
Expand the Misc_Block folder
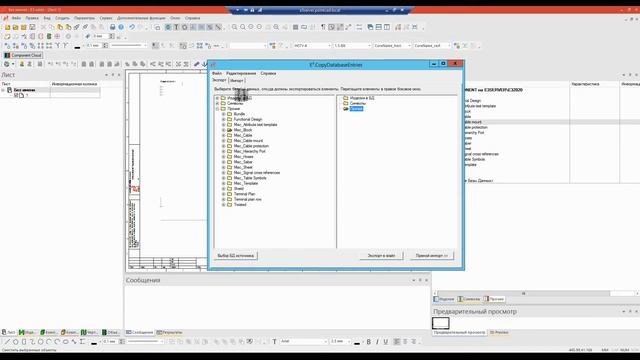(x=224, y=130)
